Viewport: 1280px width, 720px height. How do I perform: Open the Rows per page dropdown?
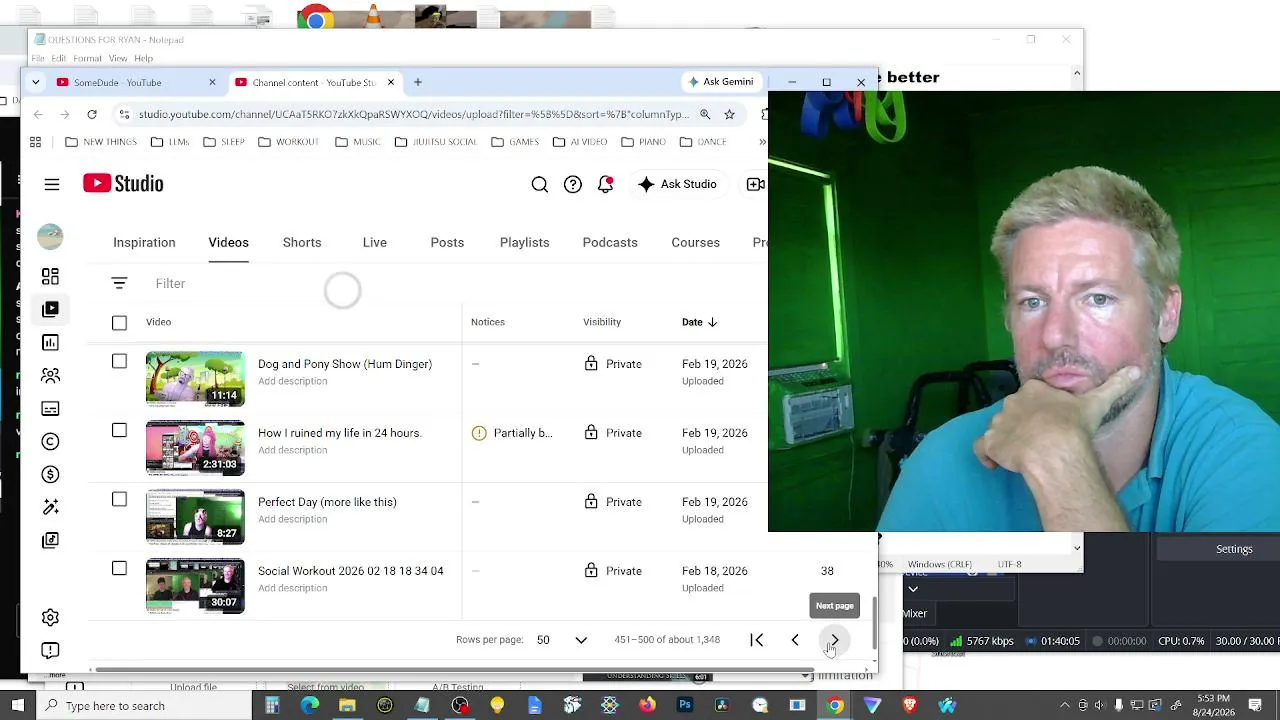(562, 640)
